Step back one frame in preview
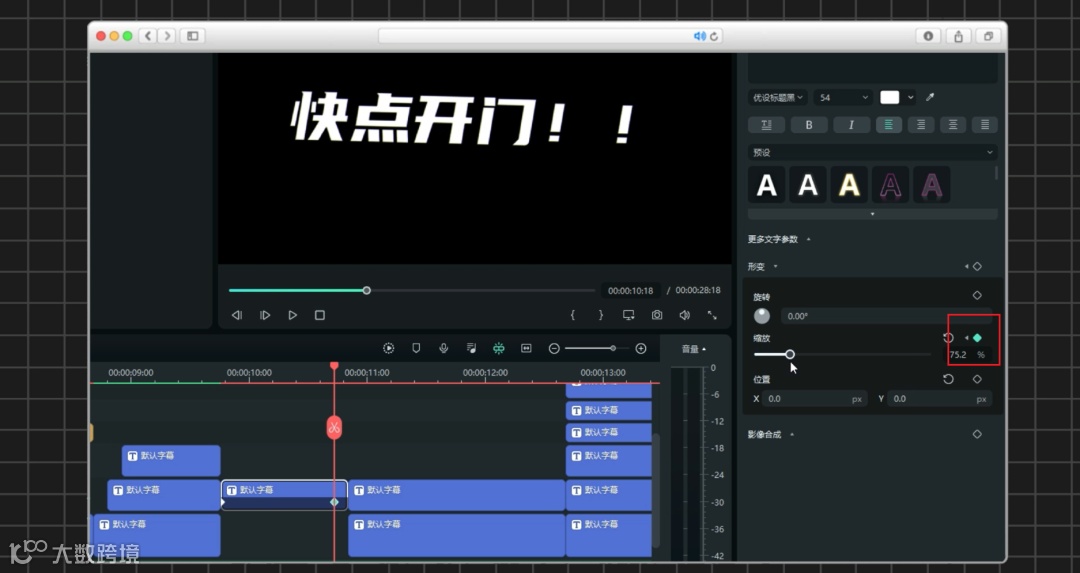 (x=237, y=315)
